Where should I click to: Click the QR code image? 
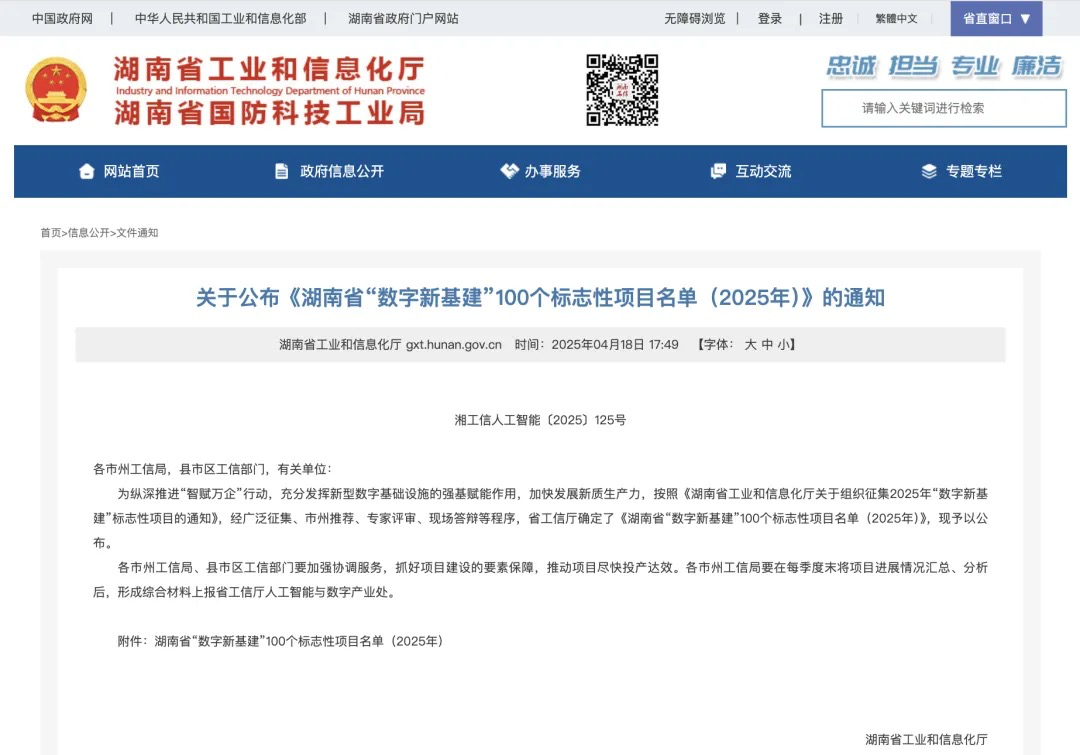pyautogui.click(x=622, y=90)
